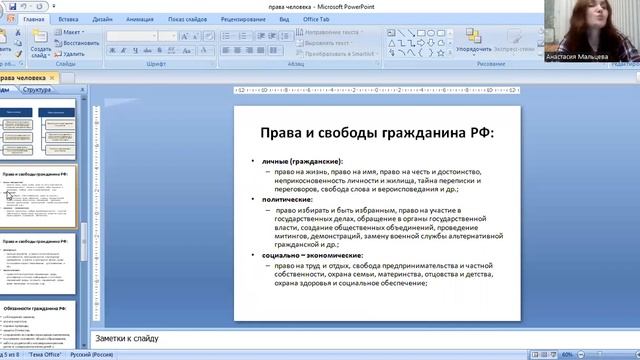
Task: Open the Office Tab ribbon tab
Action: [x=316, y=19]
